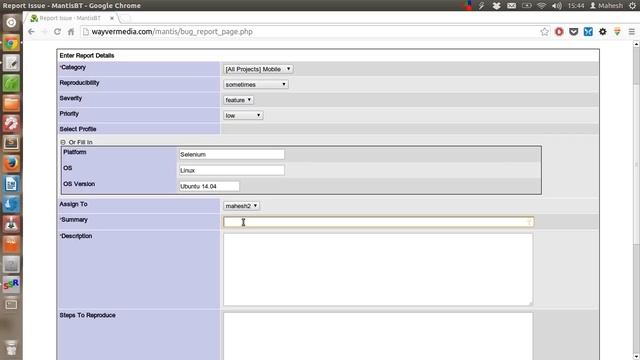Open the Severity dropdown showing feature
This screenshot has width=640, height=360.
(238, 100)
